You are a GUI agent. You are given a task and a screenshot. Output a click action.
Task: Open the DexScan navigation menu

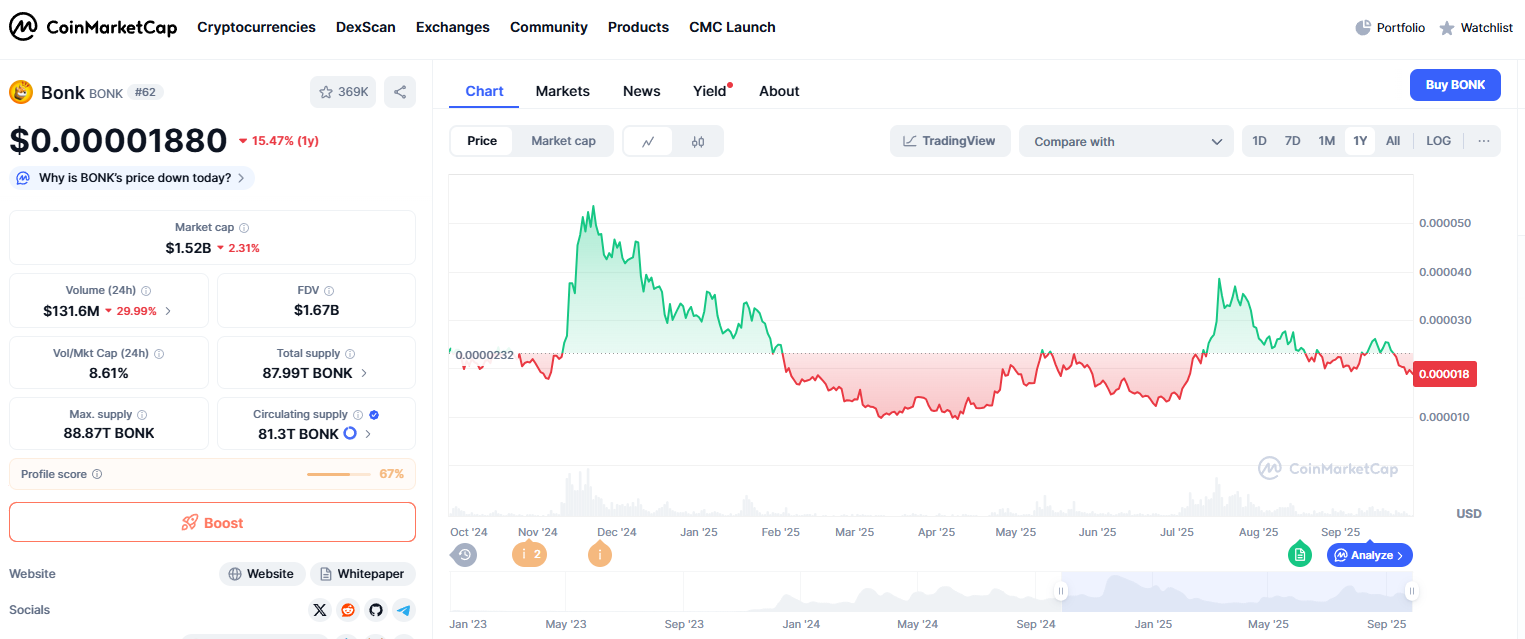pyautogui.click(x=365, y=27)
